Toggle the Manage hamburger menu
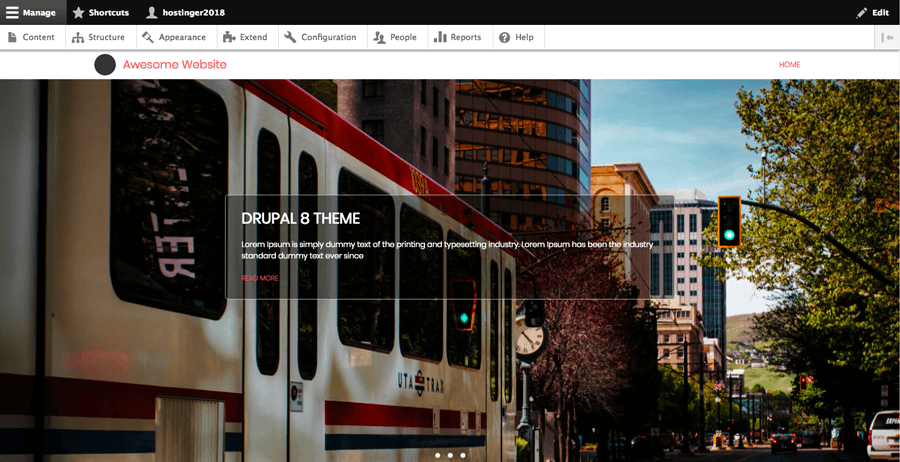 tap(33, 12)
